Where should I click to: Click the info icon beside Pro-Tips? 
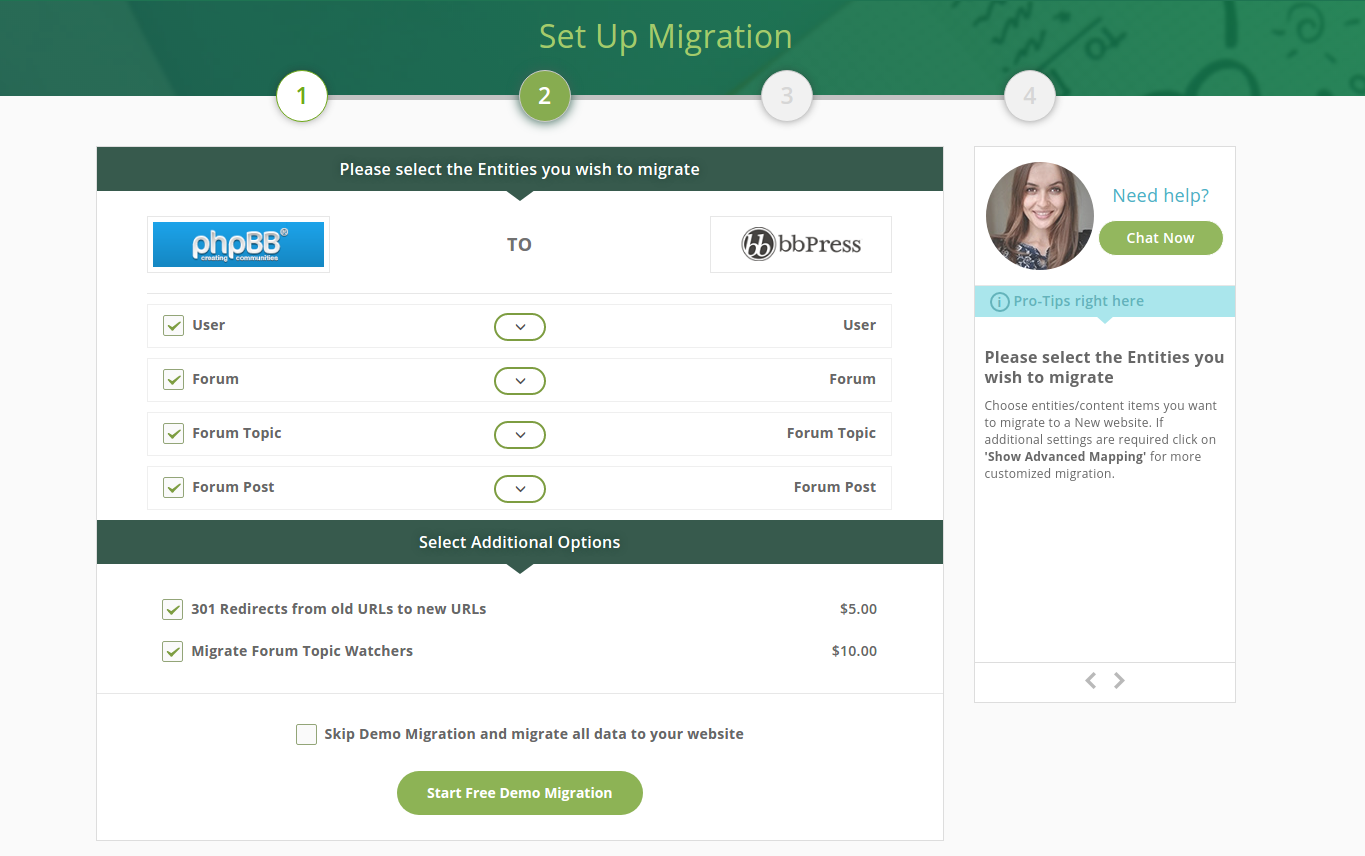tap(999, 301)
